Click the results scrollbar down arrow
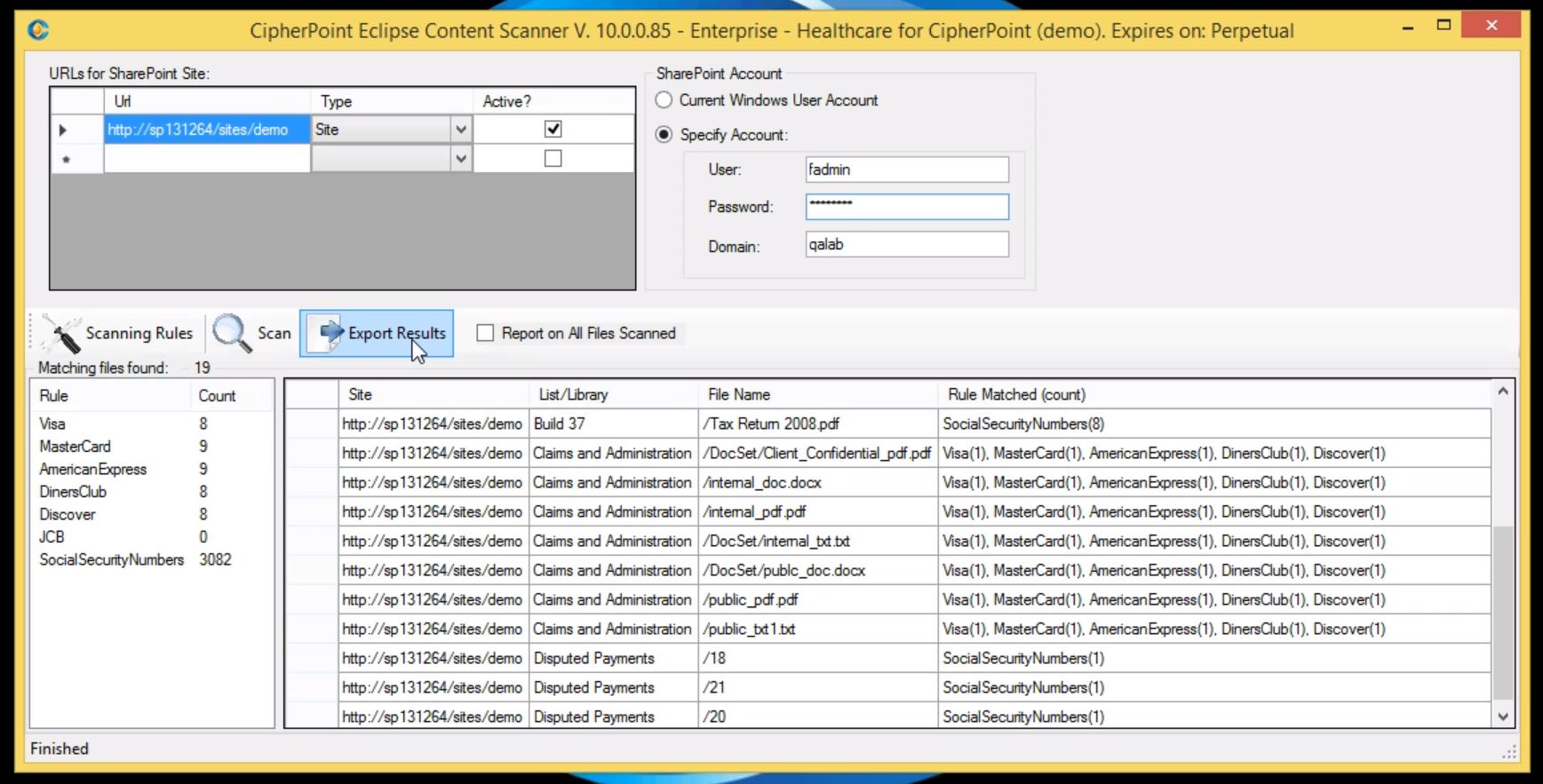 (x=1503, y=717)
